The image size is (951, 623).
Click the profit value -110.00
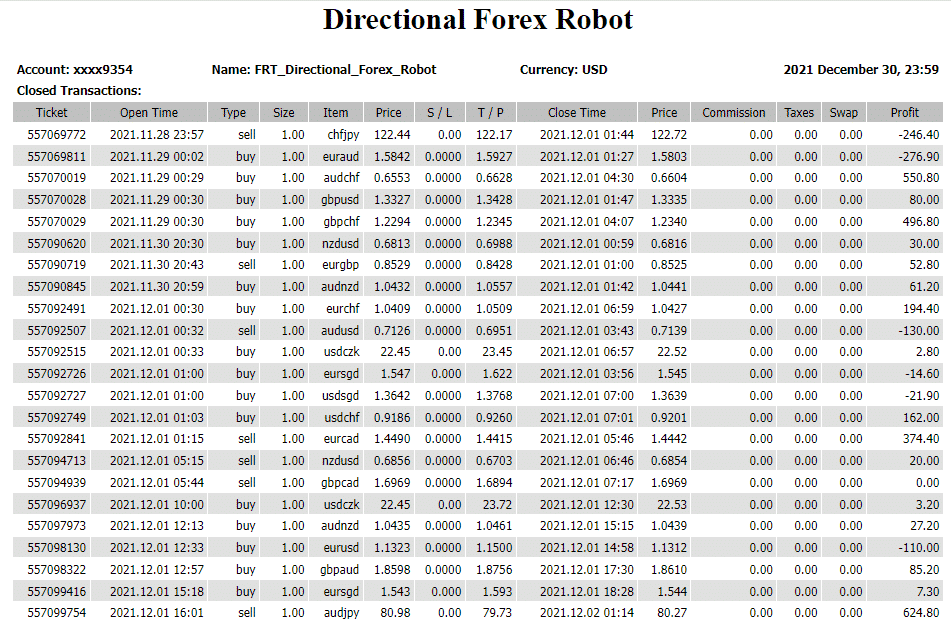pyautogui.click(x=918, y=547)
